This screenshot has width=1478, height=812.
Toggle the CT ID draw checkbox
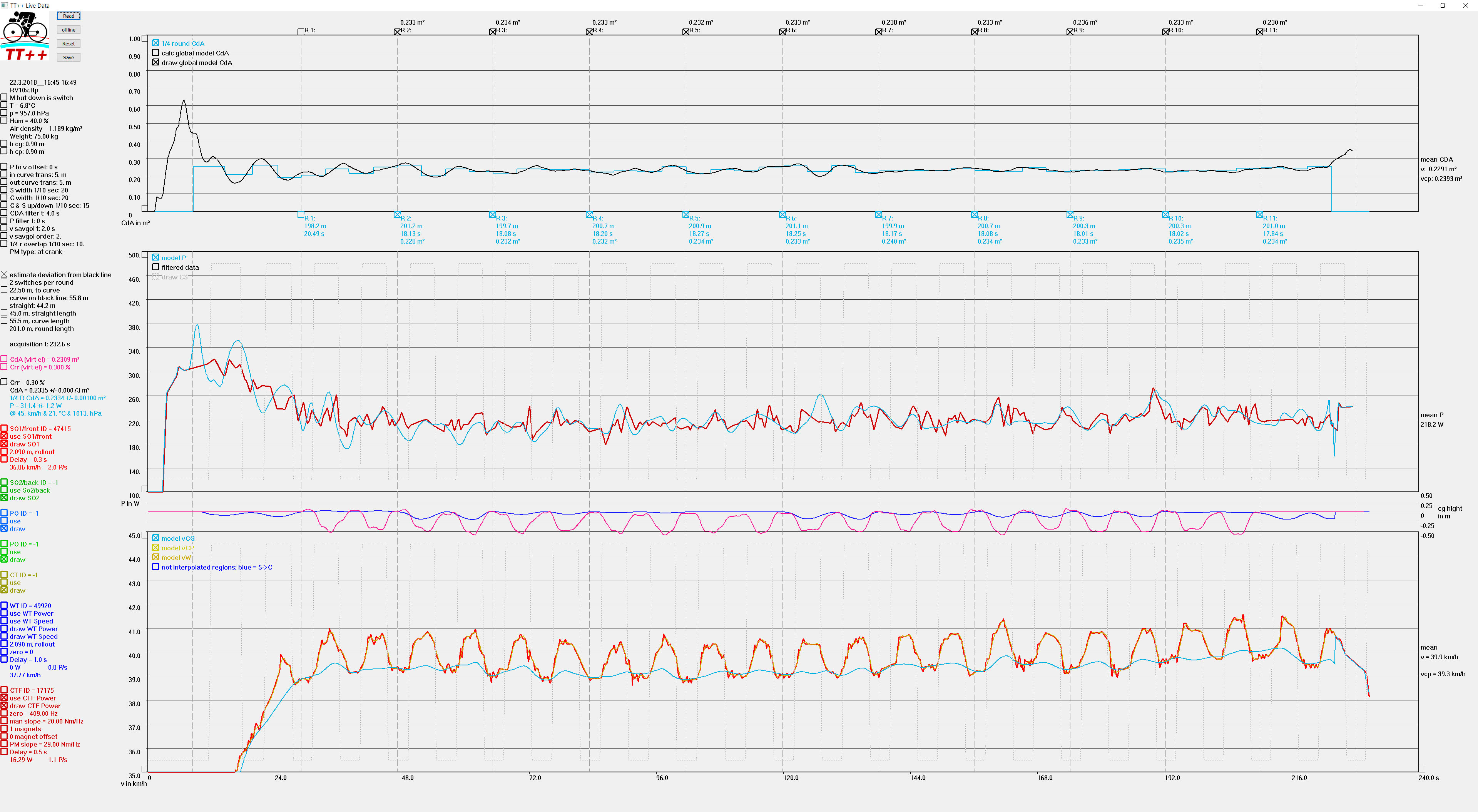point(4,590)
